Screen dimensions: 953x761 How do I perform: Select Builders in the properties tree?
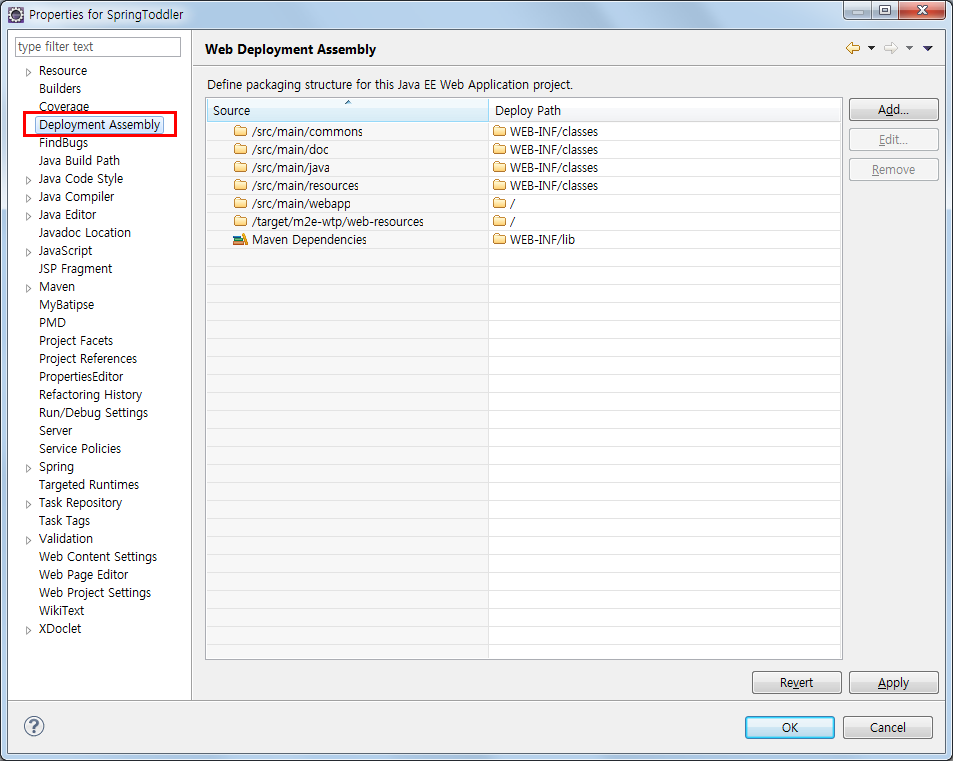(60, 88)
